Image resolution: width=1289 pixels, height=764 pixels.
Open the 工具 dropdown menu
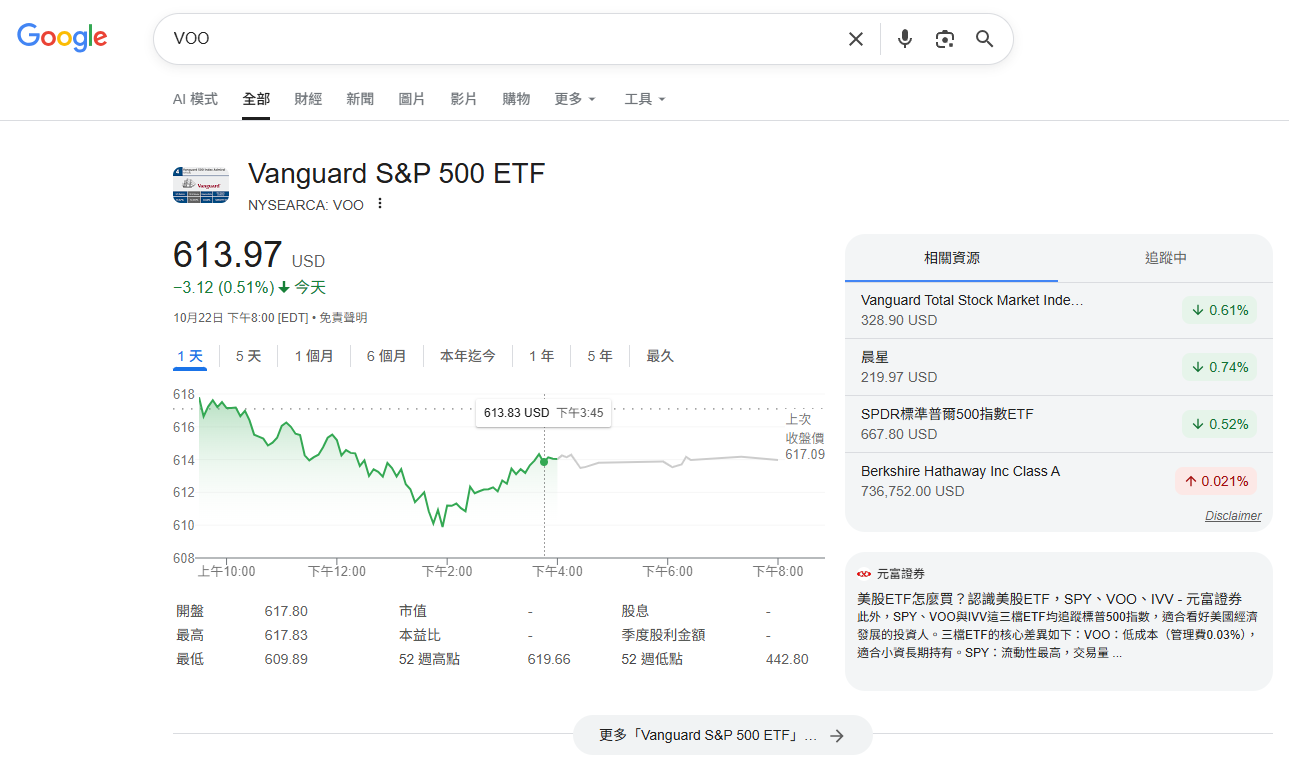(644, 99)
